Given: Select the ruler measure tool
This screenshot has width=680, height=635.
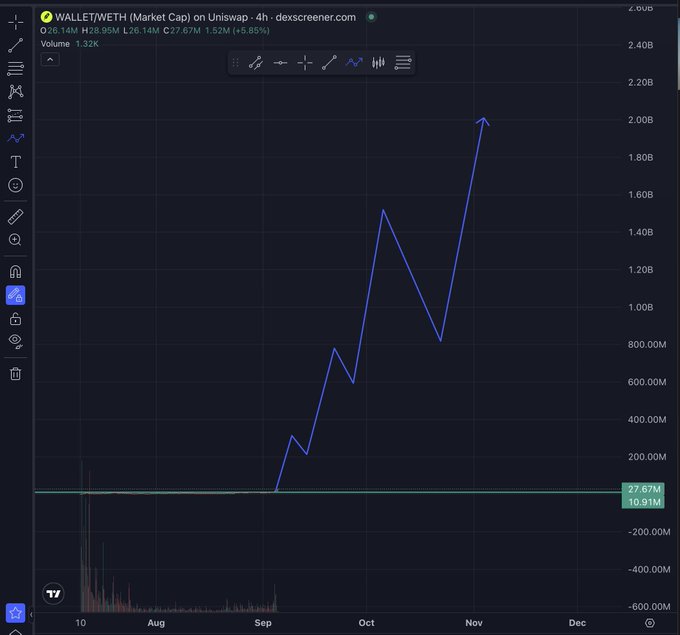Looking at the screenshot, I should 16,217.
